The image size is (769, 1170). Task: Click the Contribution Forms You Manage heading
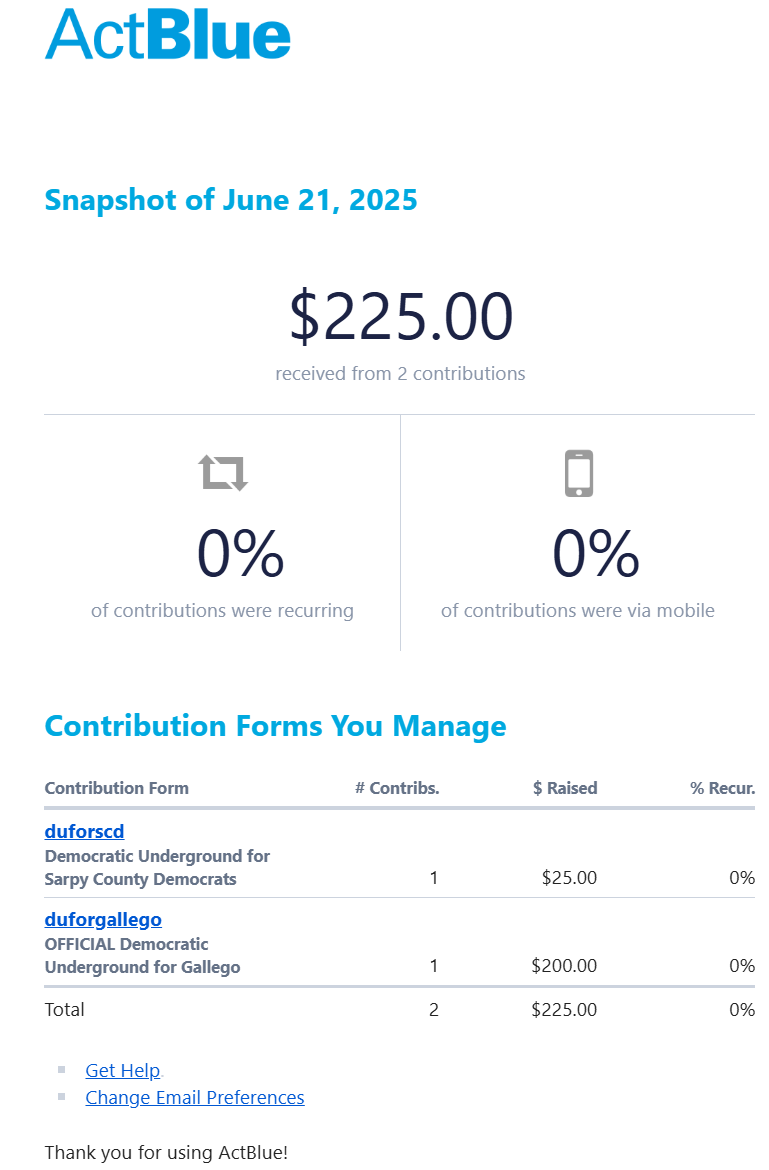pyautogui.click(x=275, y=726)
